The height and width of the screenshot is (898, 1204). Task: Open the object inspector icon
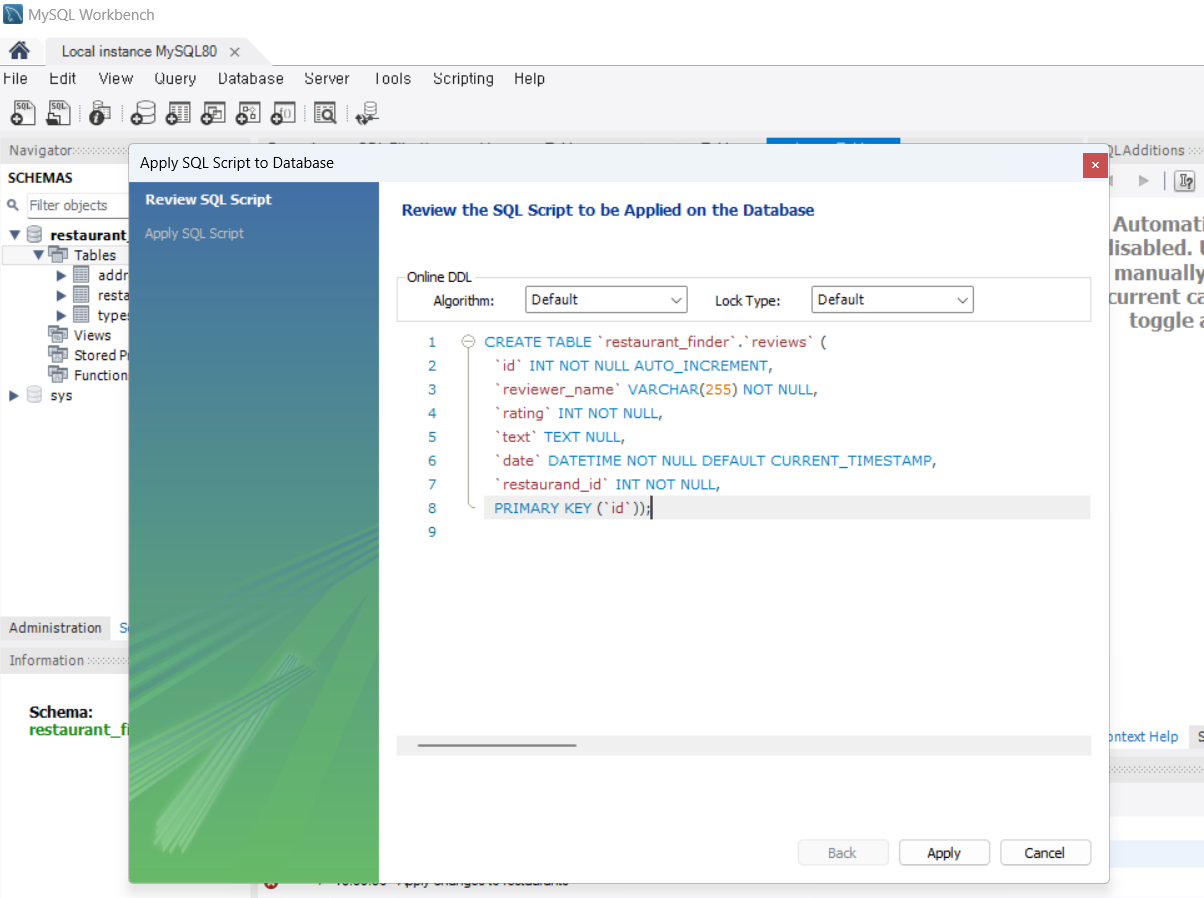[x=99, y=113]
